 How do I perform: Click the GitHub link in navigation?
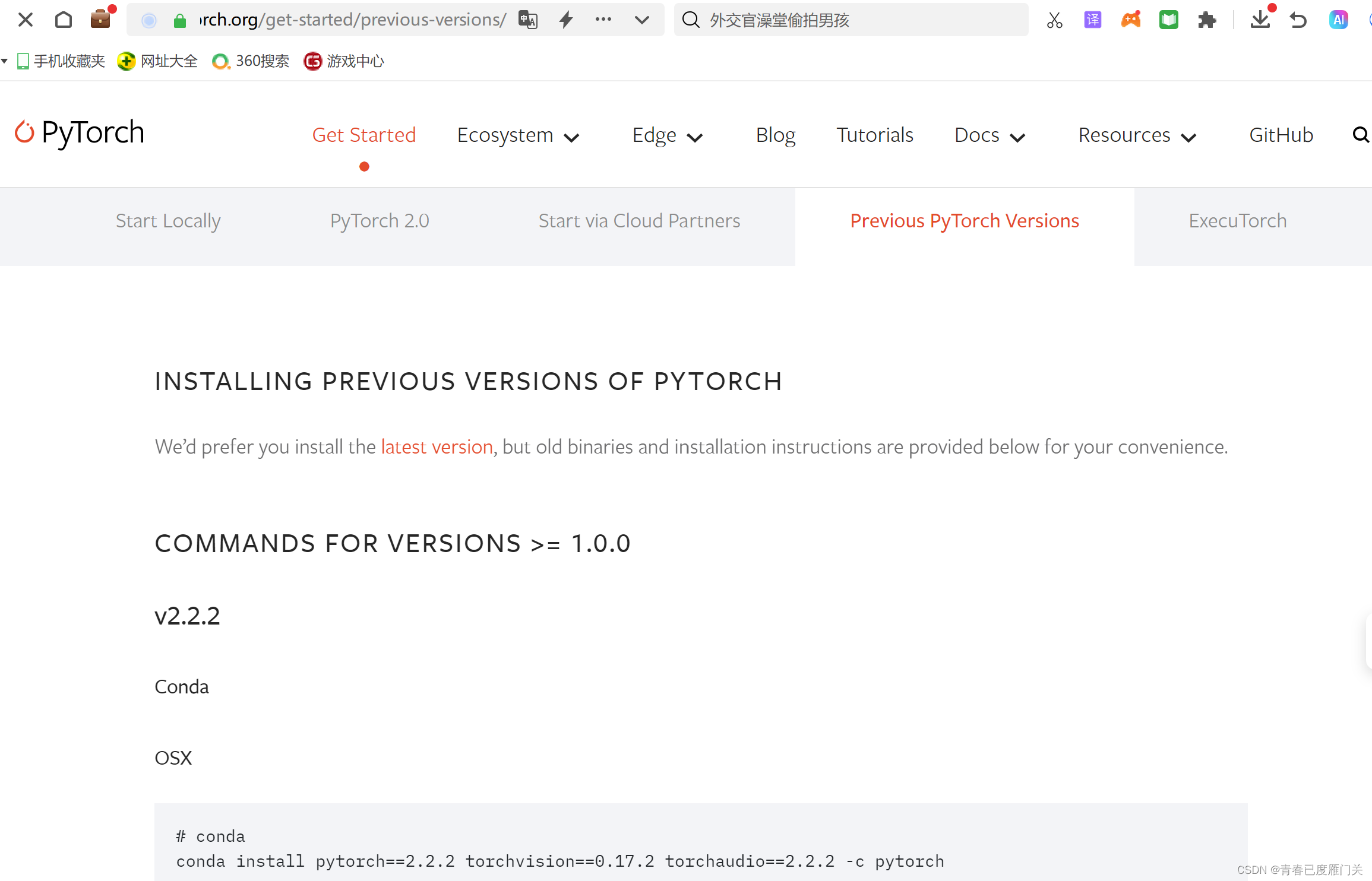point(1281,135)
